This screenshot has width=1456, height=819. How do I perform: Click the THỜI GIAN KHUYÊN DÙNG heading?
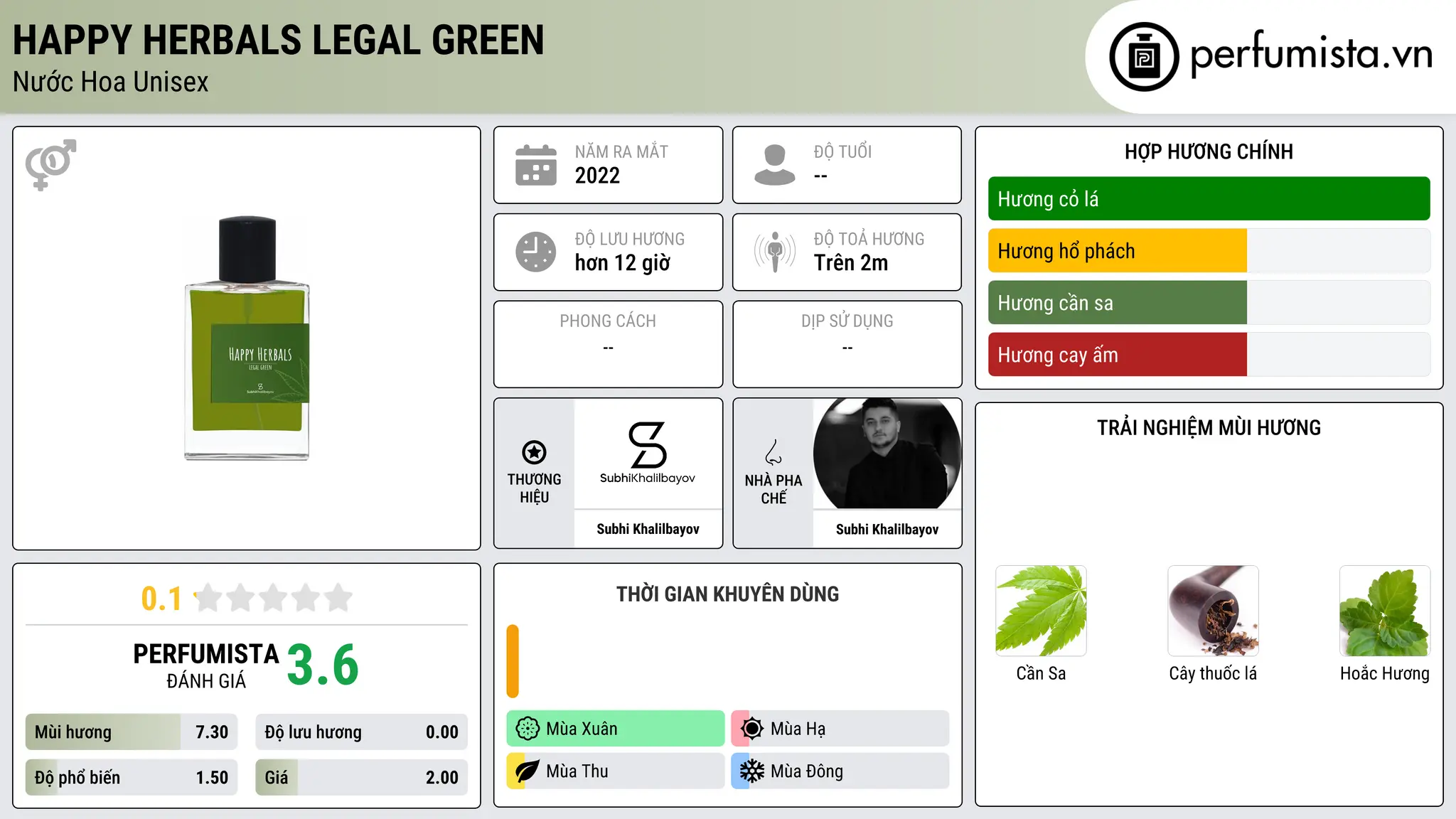727,594
